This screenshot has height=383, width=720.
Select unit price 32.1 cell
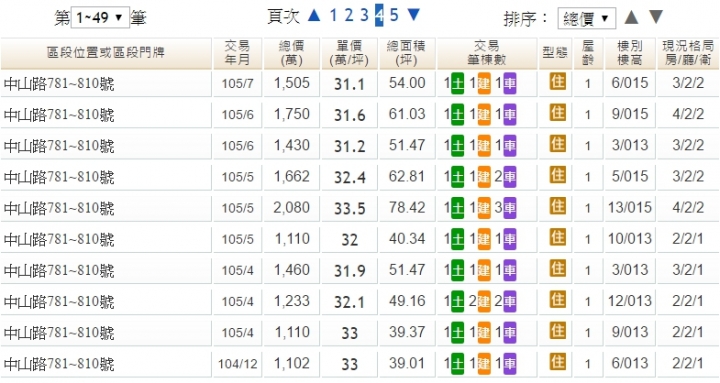(x=349, y=302)
